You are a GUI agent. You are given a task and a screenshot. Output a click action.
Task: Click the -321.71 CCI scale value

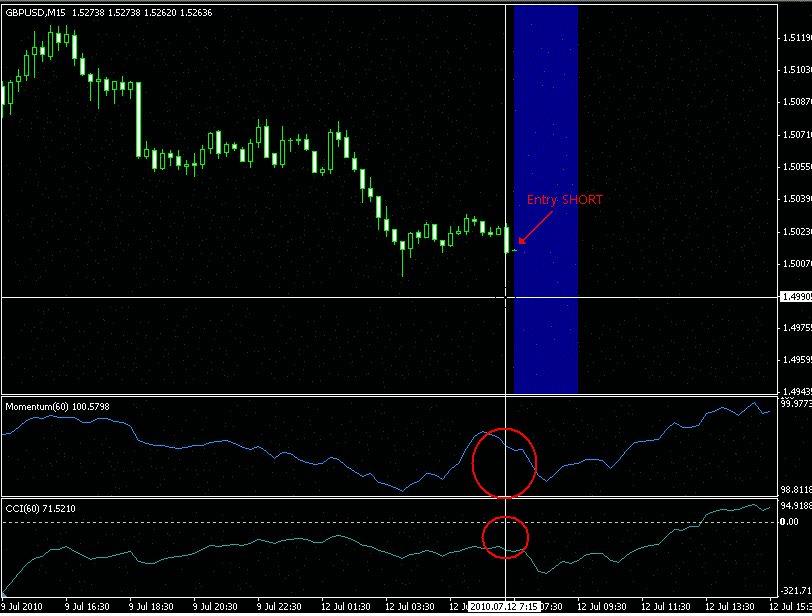pos(796,591)
